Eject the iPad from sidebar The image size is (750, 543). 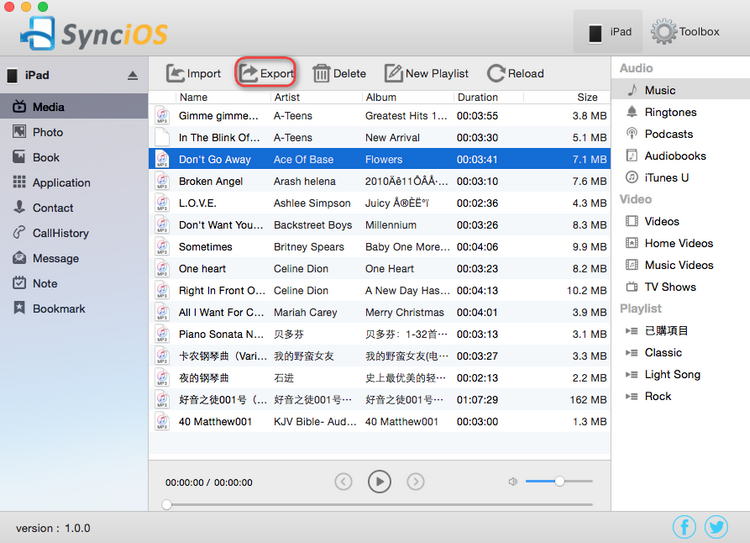point(132,76)
